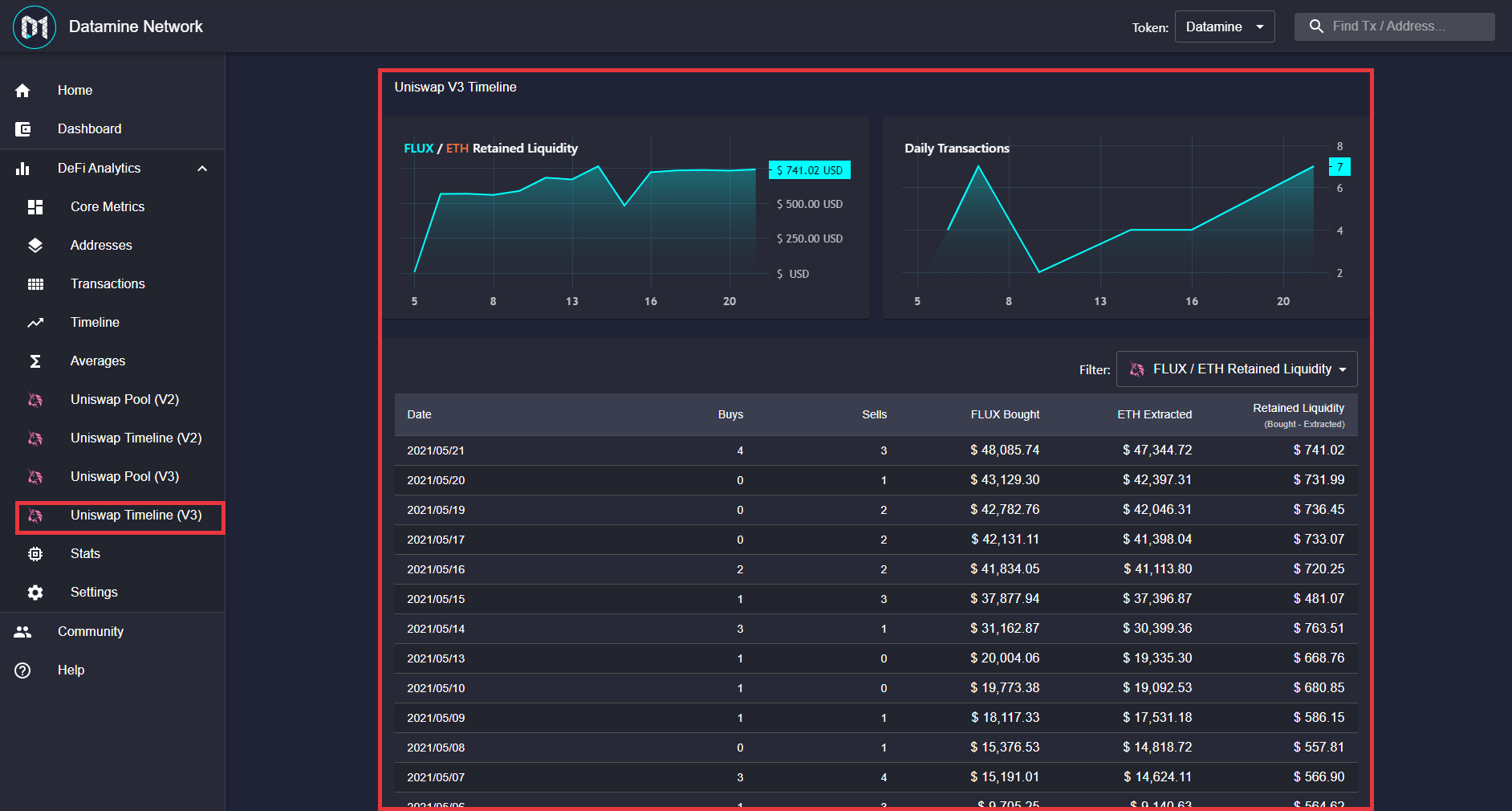This screenshot has width=1512, height=811.
Task: Click the $ 42,046.31 ETH Extracted cell
Action: (1156, 510)
